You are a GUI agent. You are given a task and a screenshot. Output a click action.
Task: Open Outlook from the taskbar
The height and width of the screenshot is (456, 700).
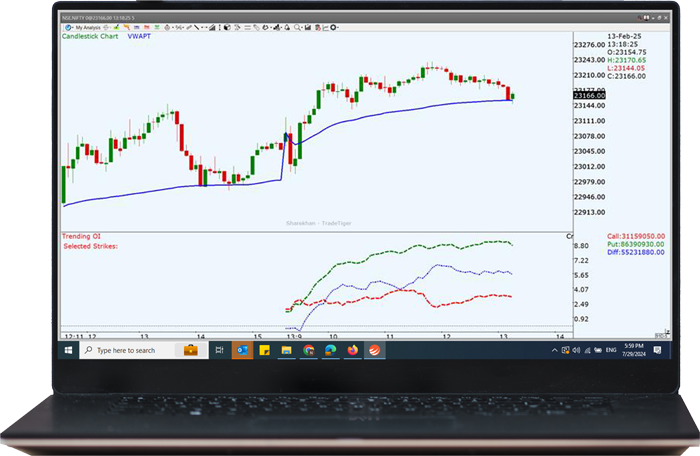coord(242,351)
